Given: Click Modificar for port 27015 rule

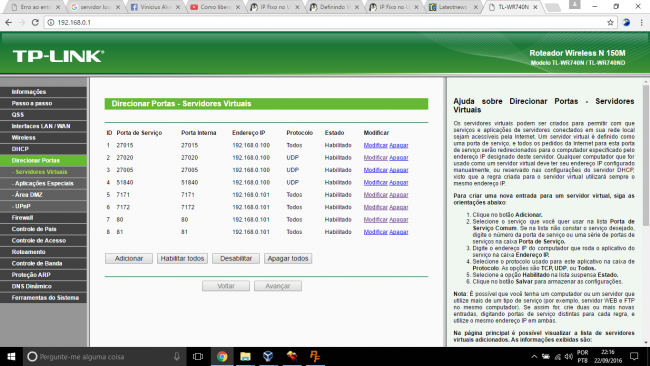Looking at the screenshot, I should tap(376, 145).
